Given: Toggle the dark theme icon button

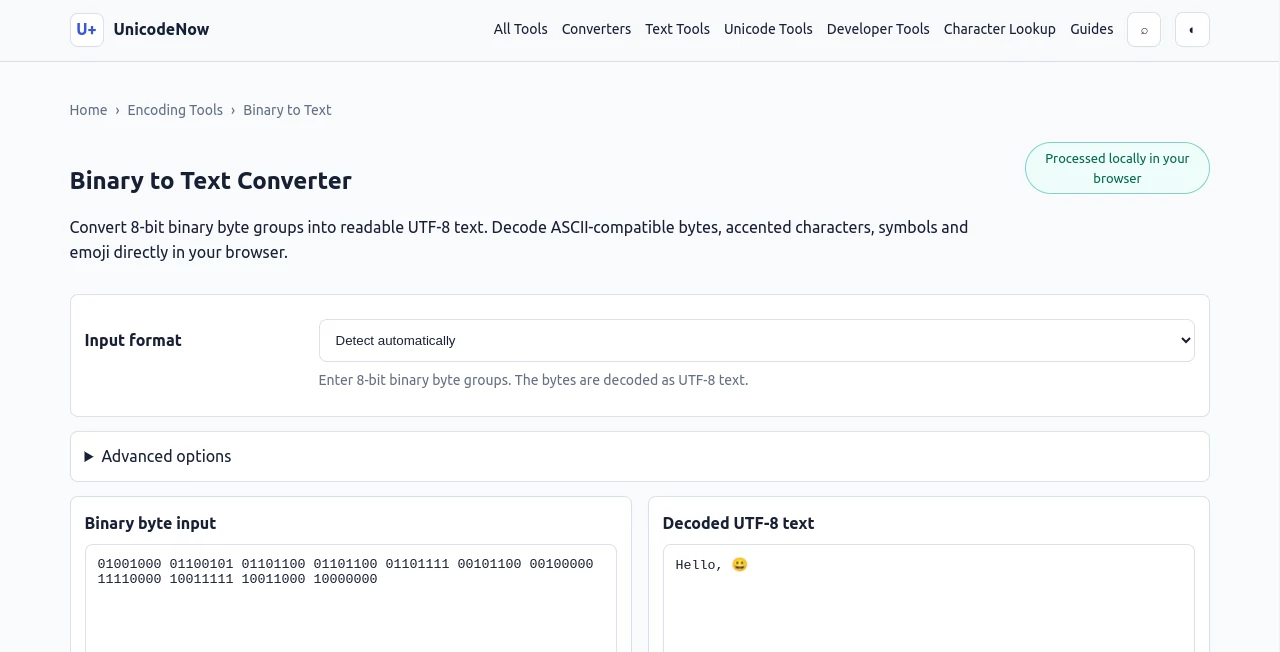Looking at the screenshot, I should (x=1192, y=30).
